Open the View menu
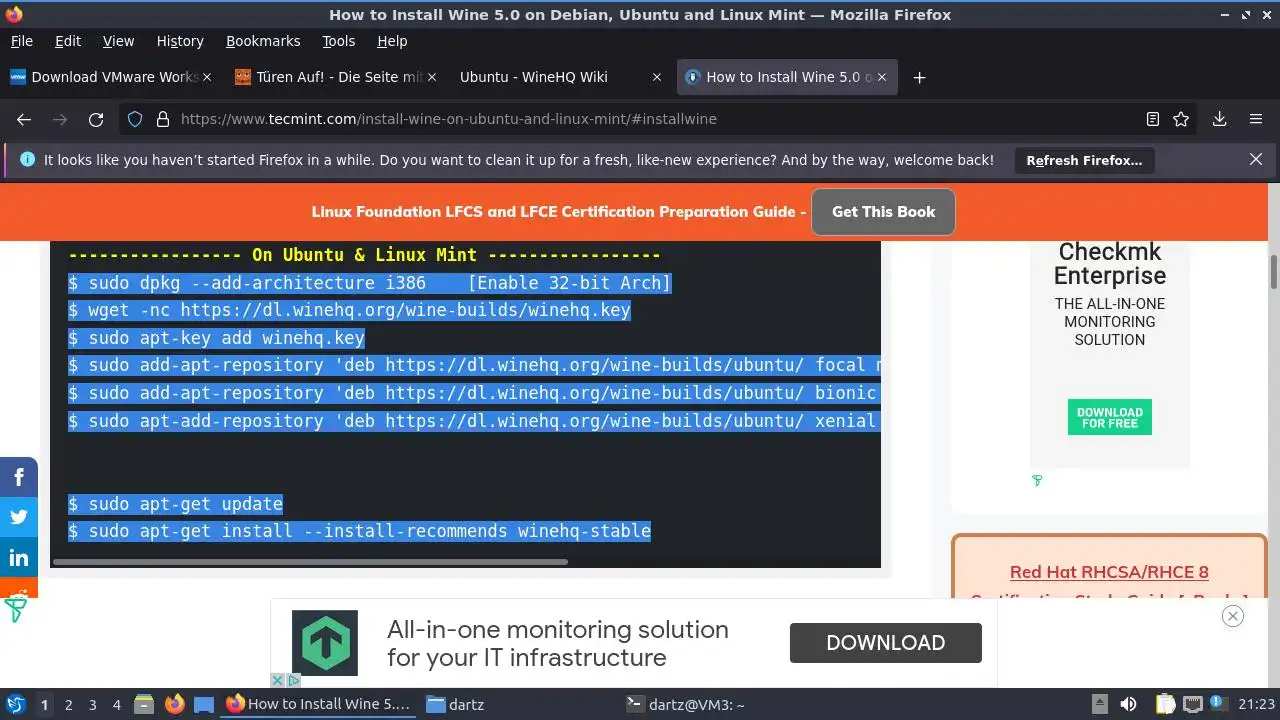Viewport: 1280px width, 720px height. 118,41
